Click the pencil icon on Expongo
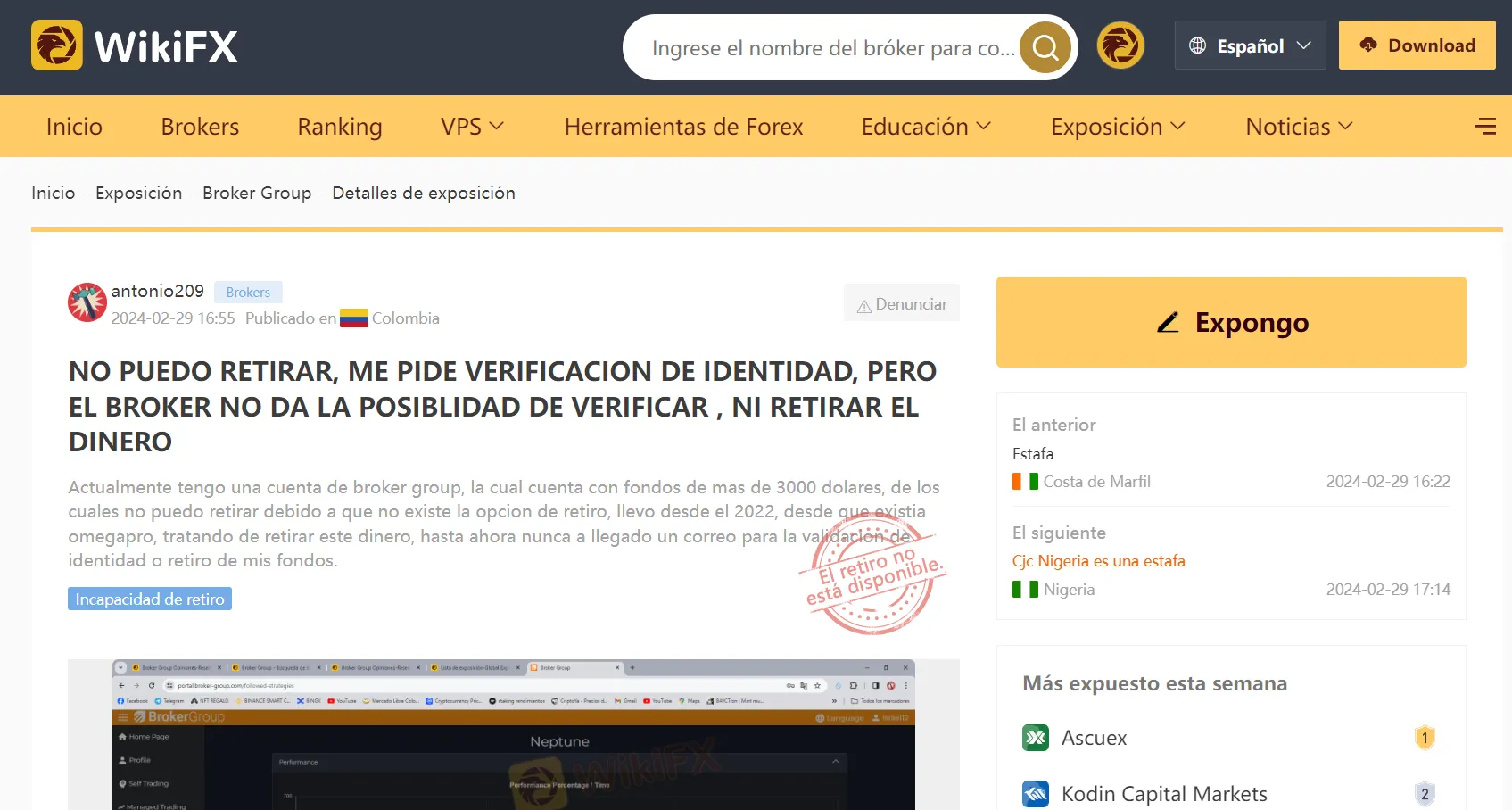Screen dimensions: 1512x810 tap(1168, 322)
